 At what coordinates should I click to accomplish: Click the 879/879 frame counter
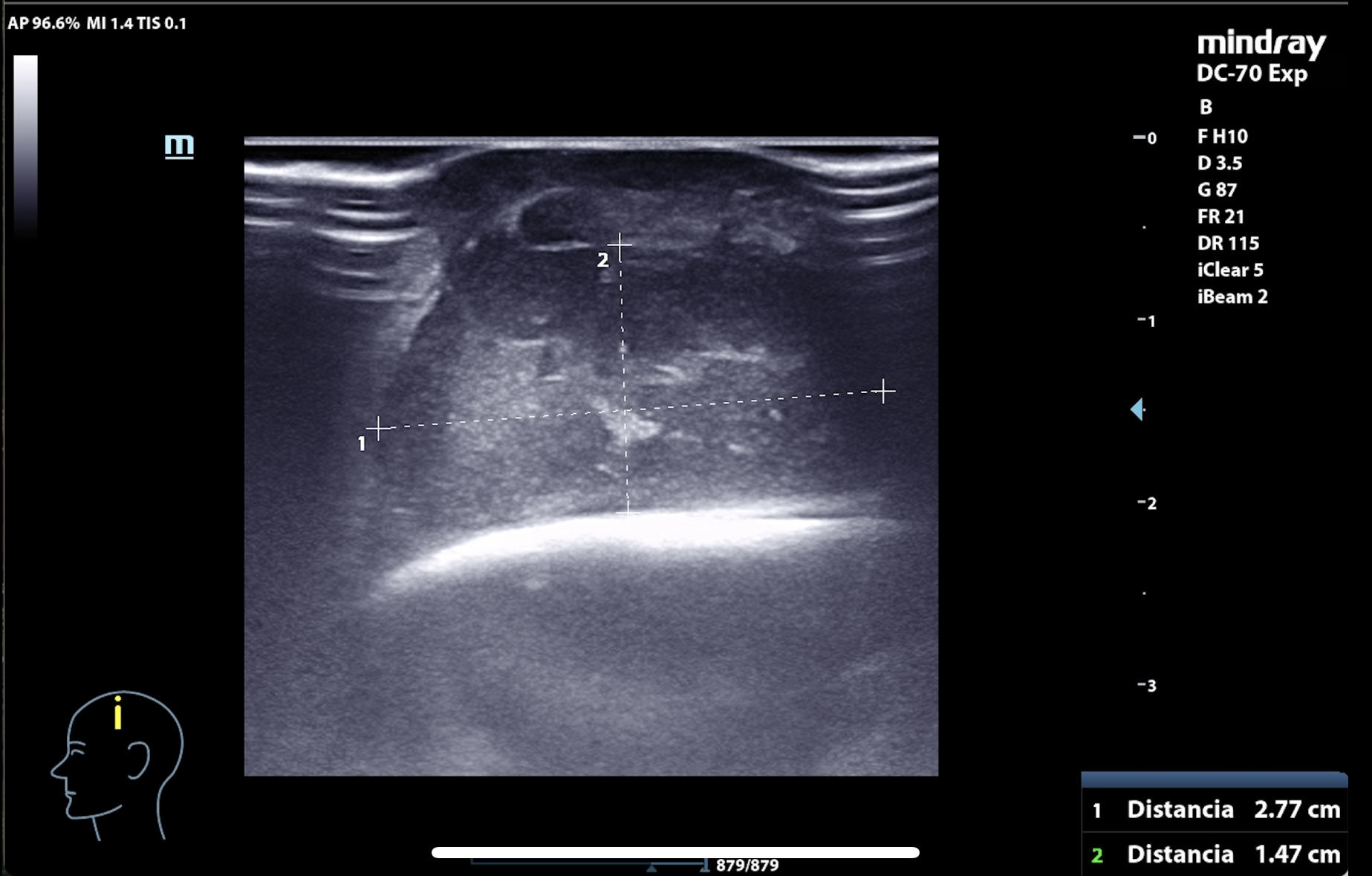747,866
